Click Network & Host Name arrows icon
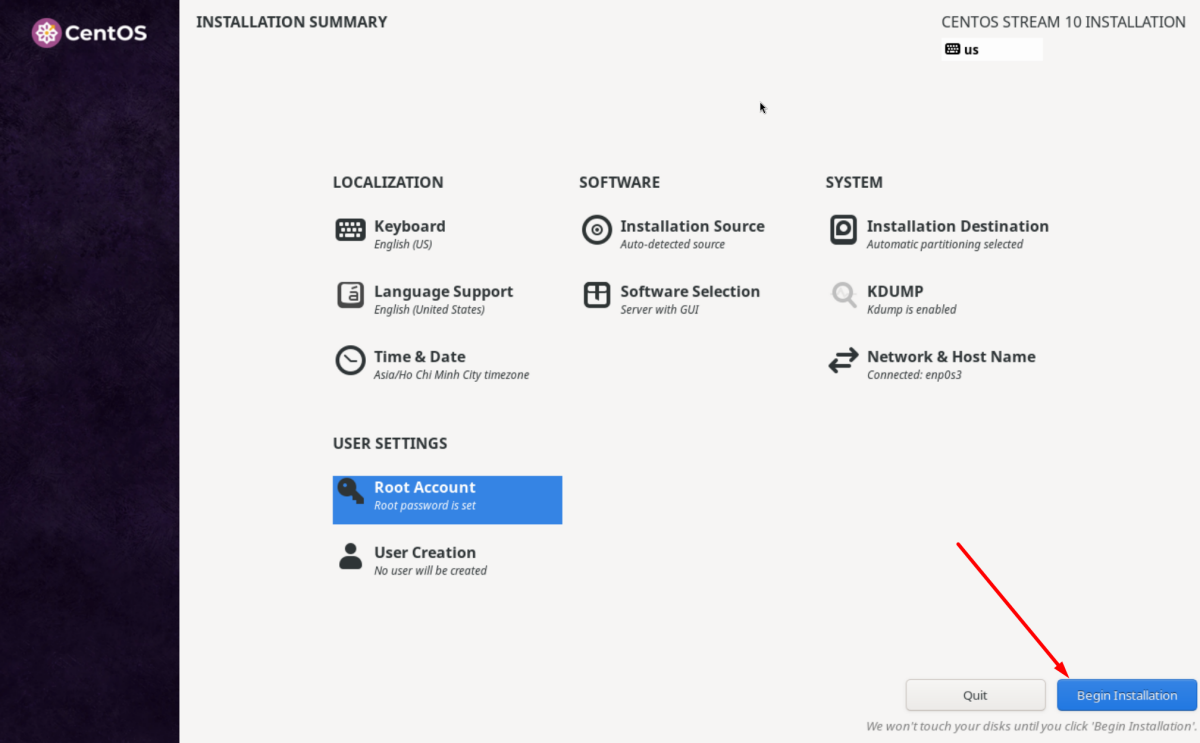Screen dimensions: 1200x743 coord(843,361)
